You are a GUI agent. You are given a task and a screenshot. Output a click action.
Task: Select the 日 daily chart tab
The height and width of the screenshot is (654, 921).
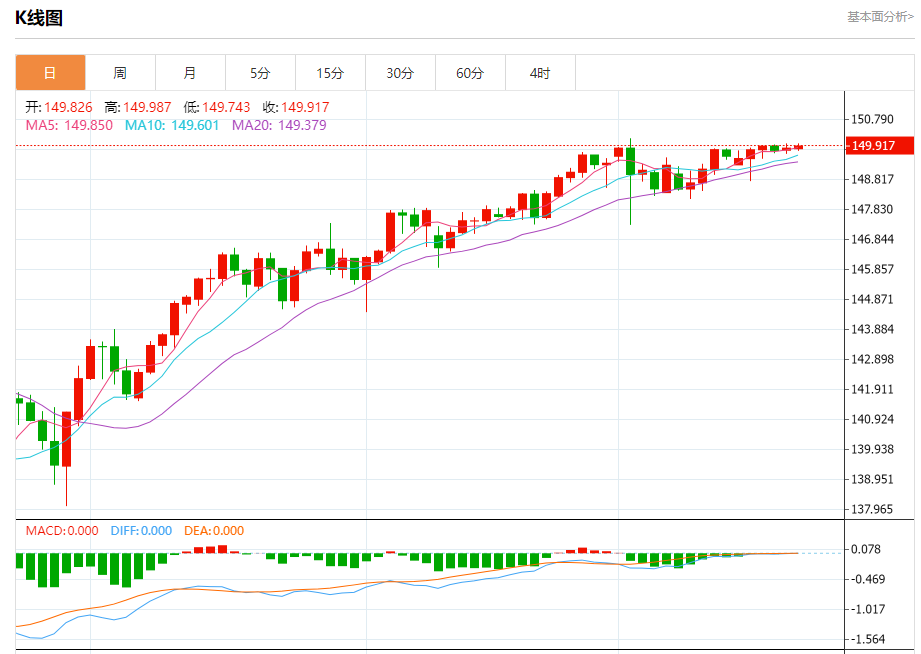(x=51, y=73)
